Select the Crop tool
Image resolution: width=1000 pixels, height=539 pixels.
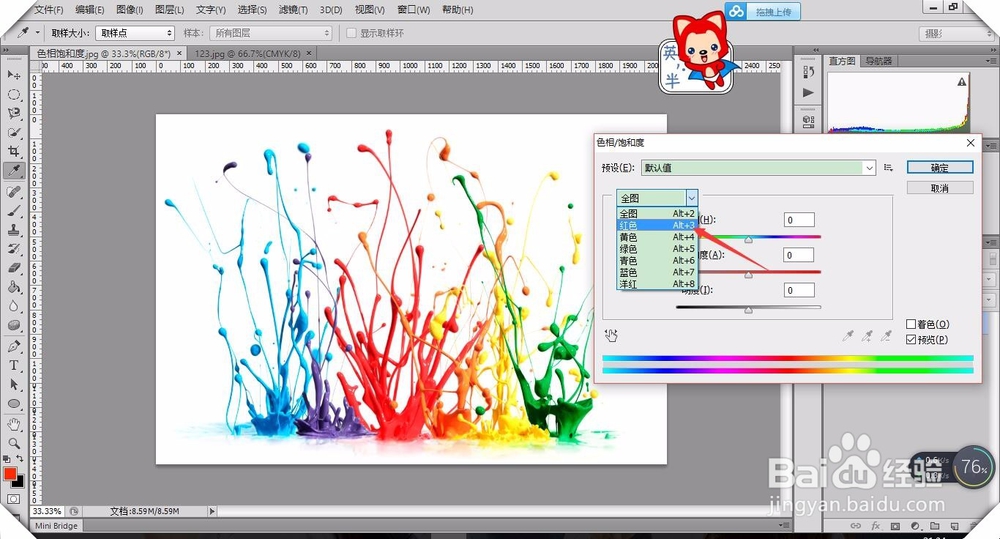[x=13, y=152]
